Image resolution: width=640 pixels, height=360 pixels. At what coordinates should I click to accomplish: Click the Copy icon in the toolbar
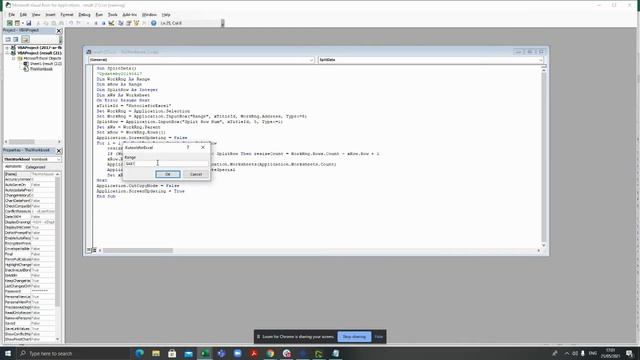tap(46, 23)
